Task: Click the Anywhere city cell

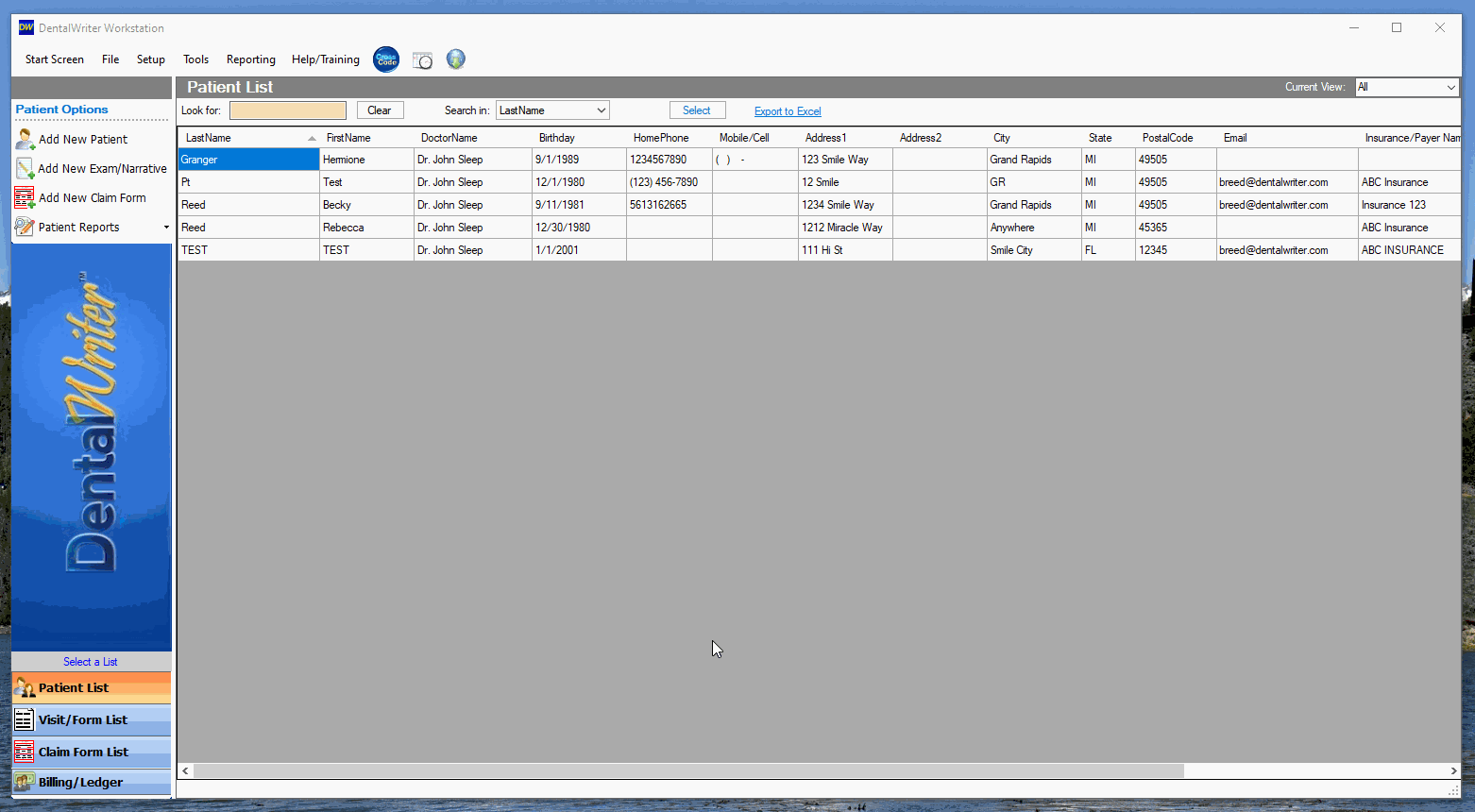Action: 1034,228
